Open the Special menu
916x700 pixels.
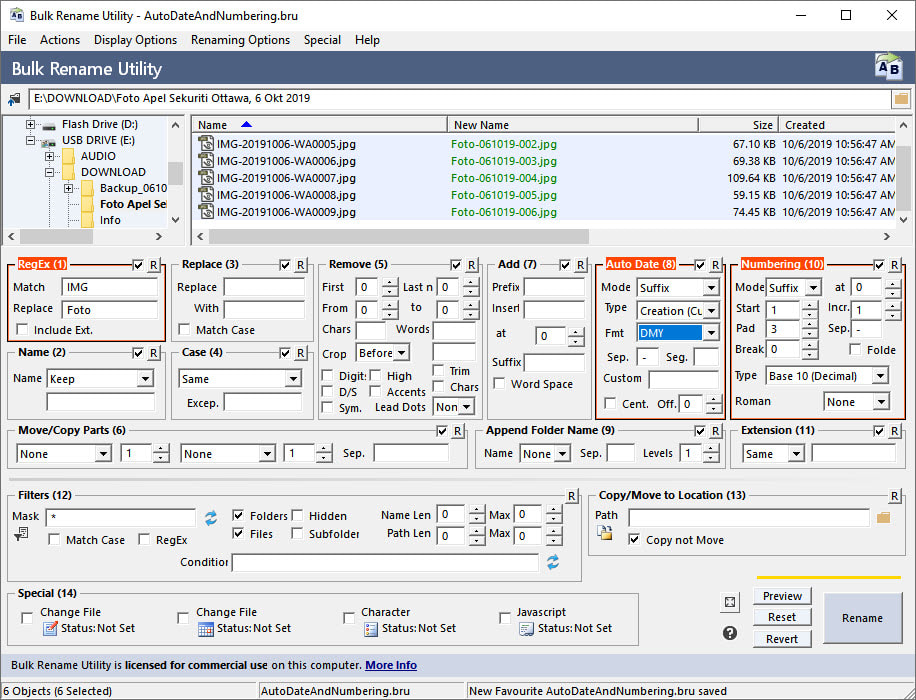coord(322,40)
